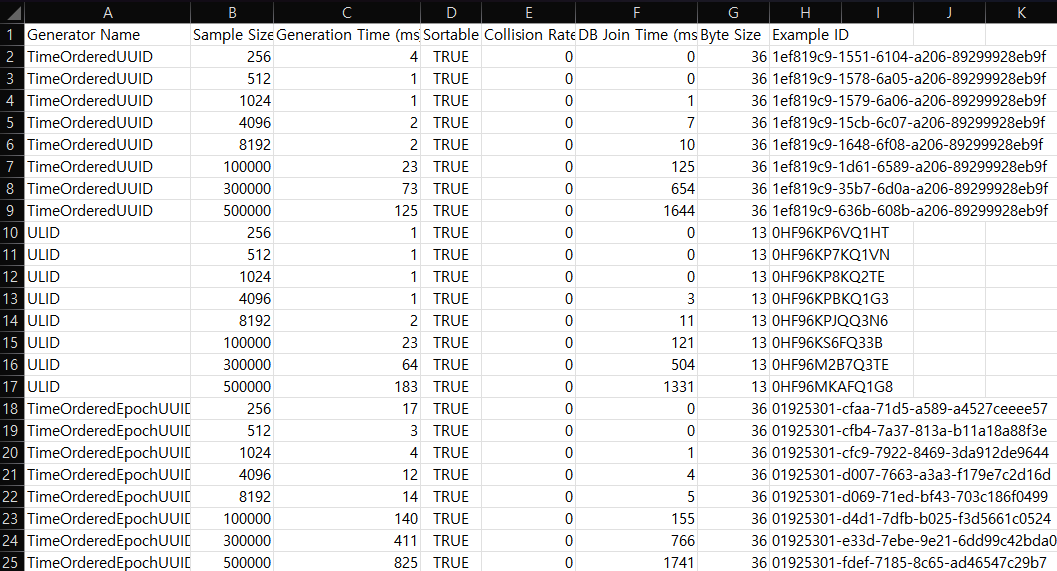This screenshot has height=571, width=1057.
Task: Select DB join time cell '1331'
Action: [636, 386]
